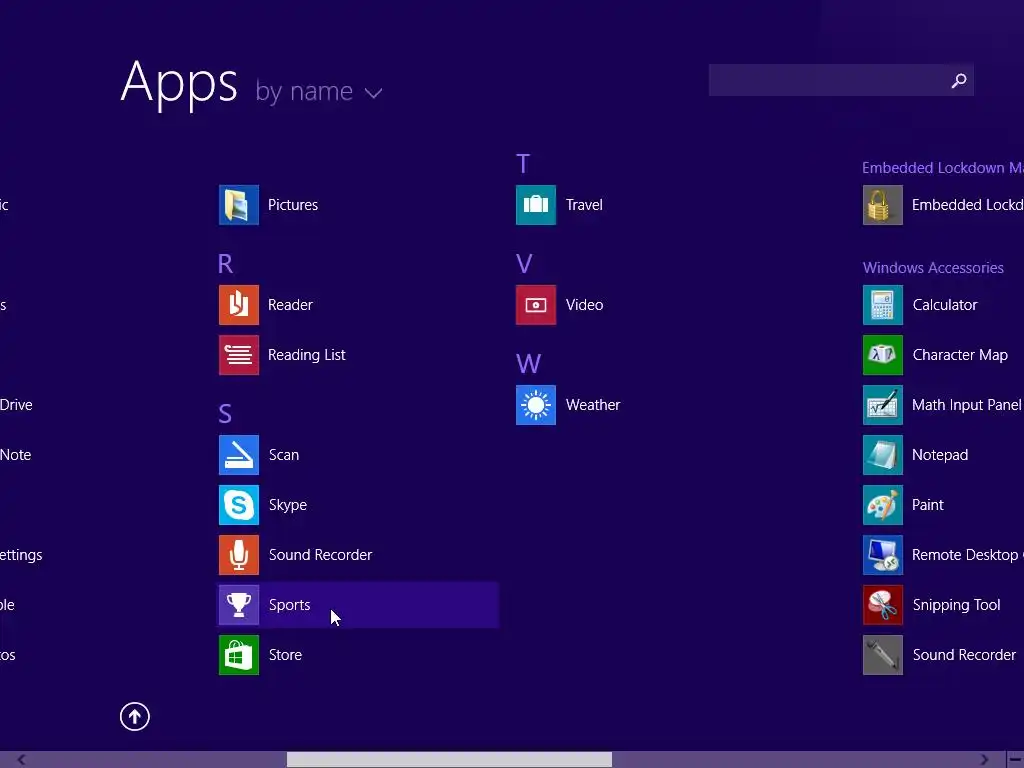Click the 'Weather' app name
This screenshot has height=768, width=1024.
pyautogui.click(x=592, y=405)
